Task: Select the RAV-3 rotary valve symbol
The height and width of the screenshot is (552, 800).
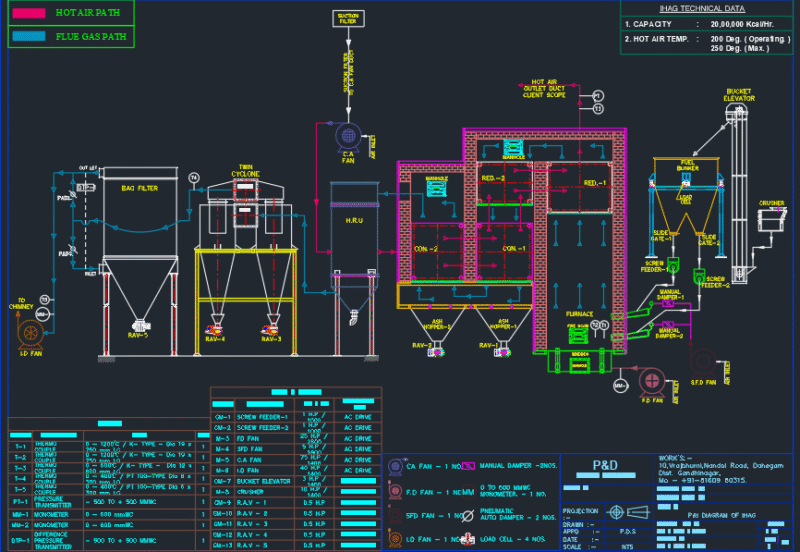Action: 269,330
